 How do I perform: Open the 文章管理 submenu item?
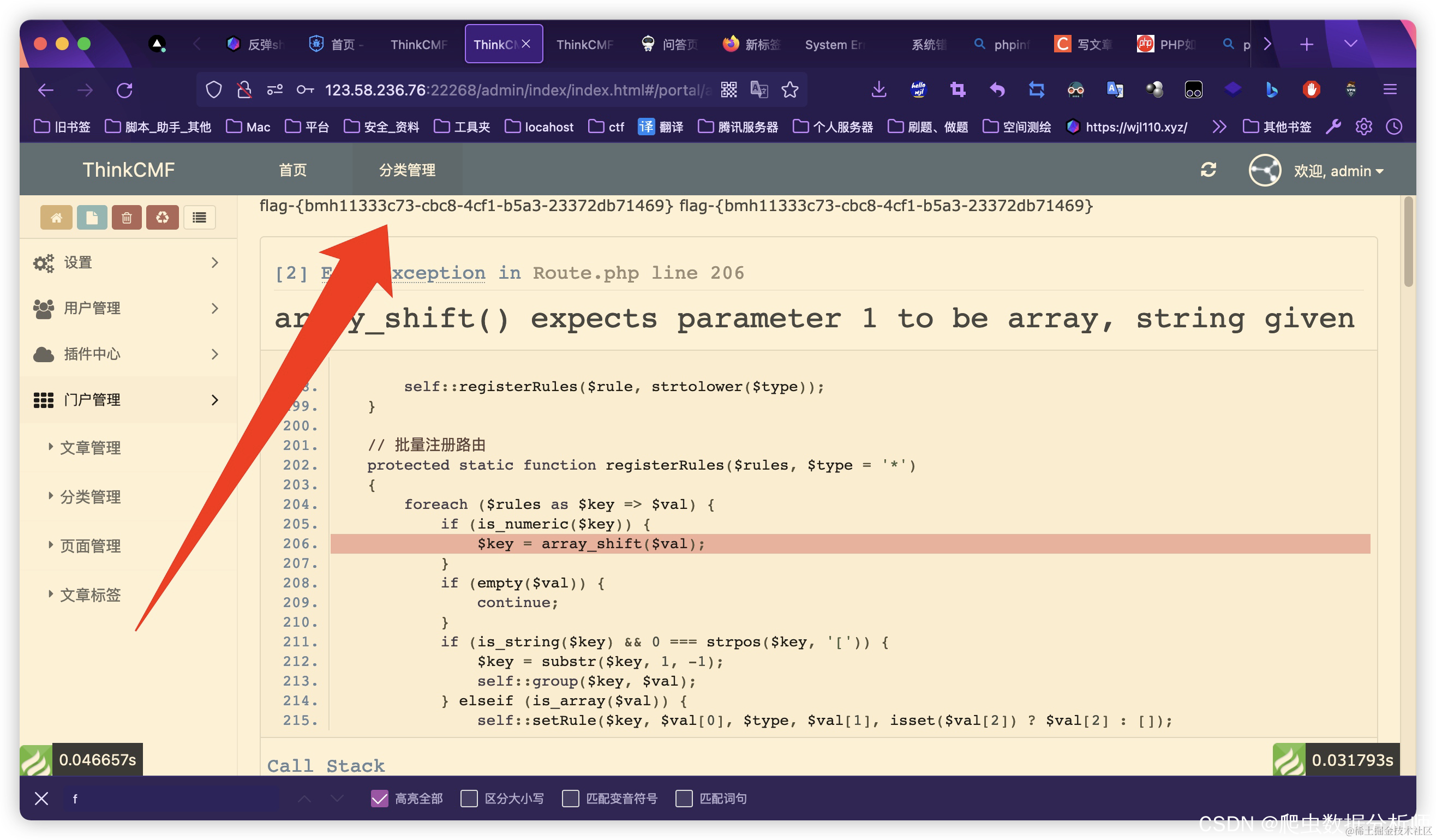pos(90,447)
